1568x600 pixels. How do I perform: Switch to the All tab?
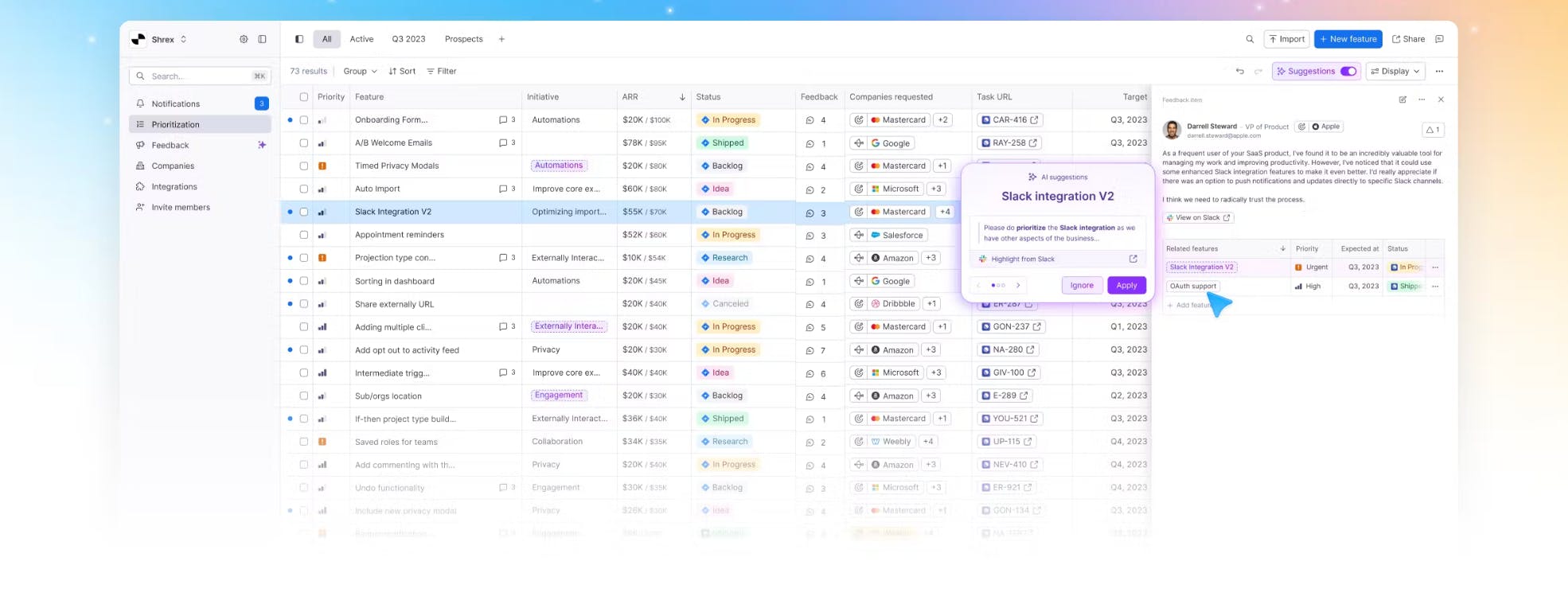click(x=326, y=39)
